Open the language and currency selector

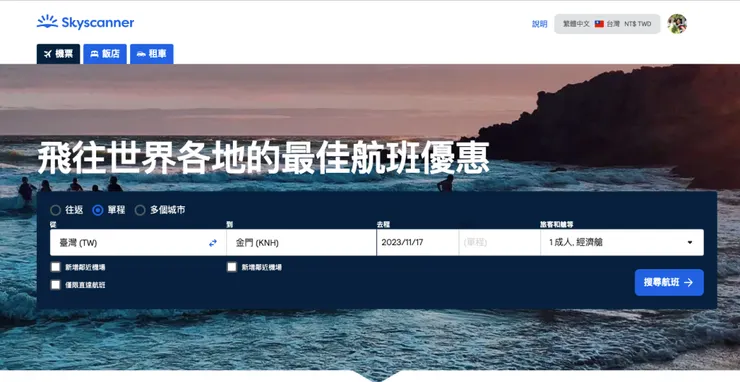pos(607,24)
